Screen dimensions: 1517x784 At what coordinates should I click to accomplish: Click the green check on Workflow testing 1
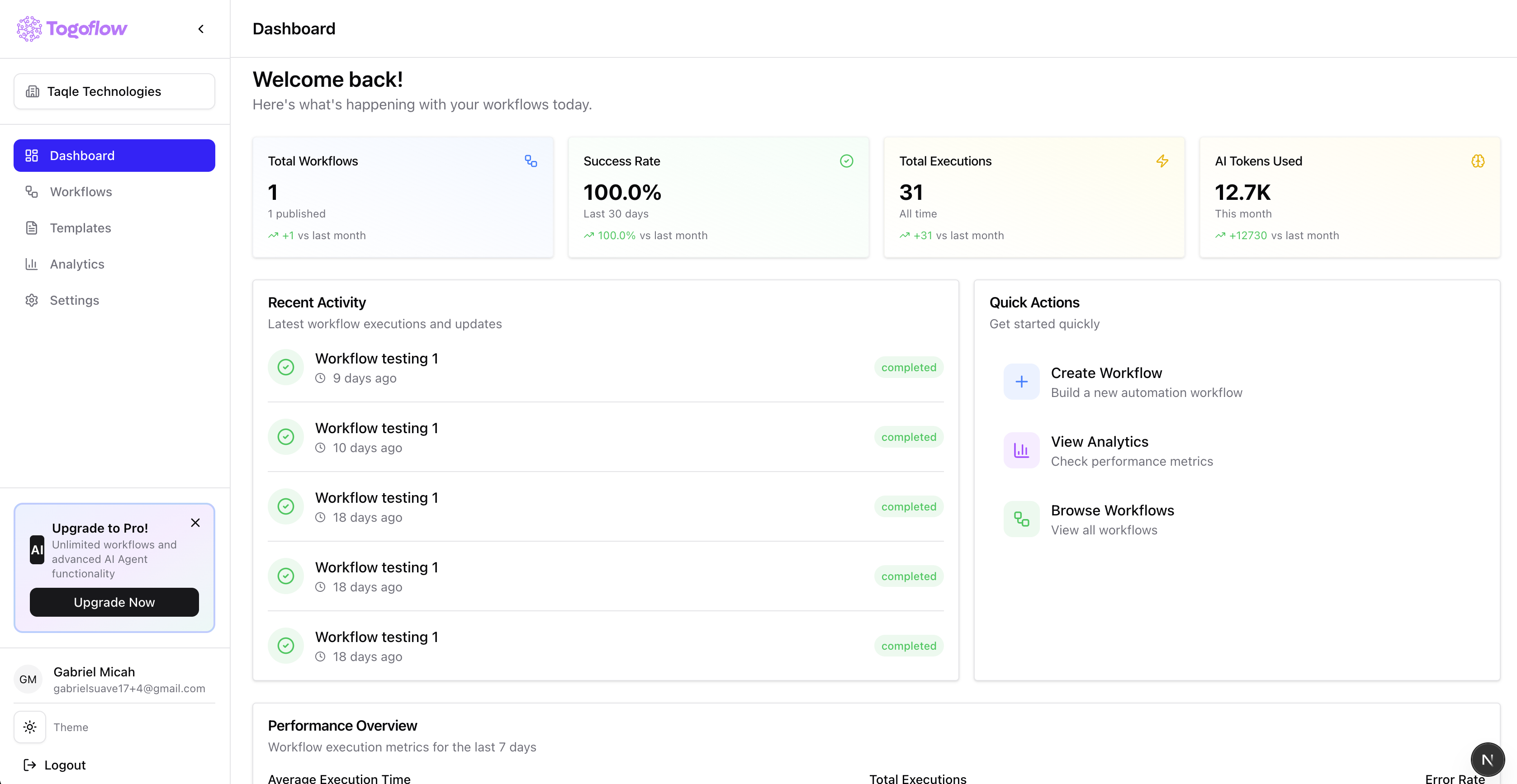click(x=286, y=367)
